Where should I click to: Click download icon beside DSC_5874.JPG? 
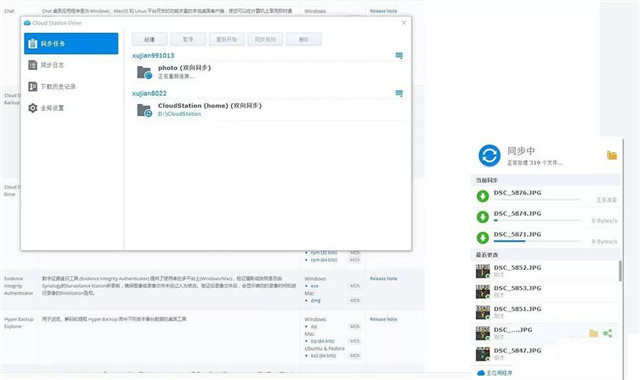(483, 217)
